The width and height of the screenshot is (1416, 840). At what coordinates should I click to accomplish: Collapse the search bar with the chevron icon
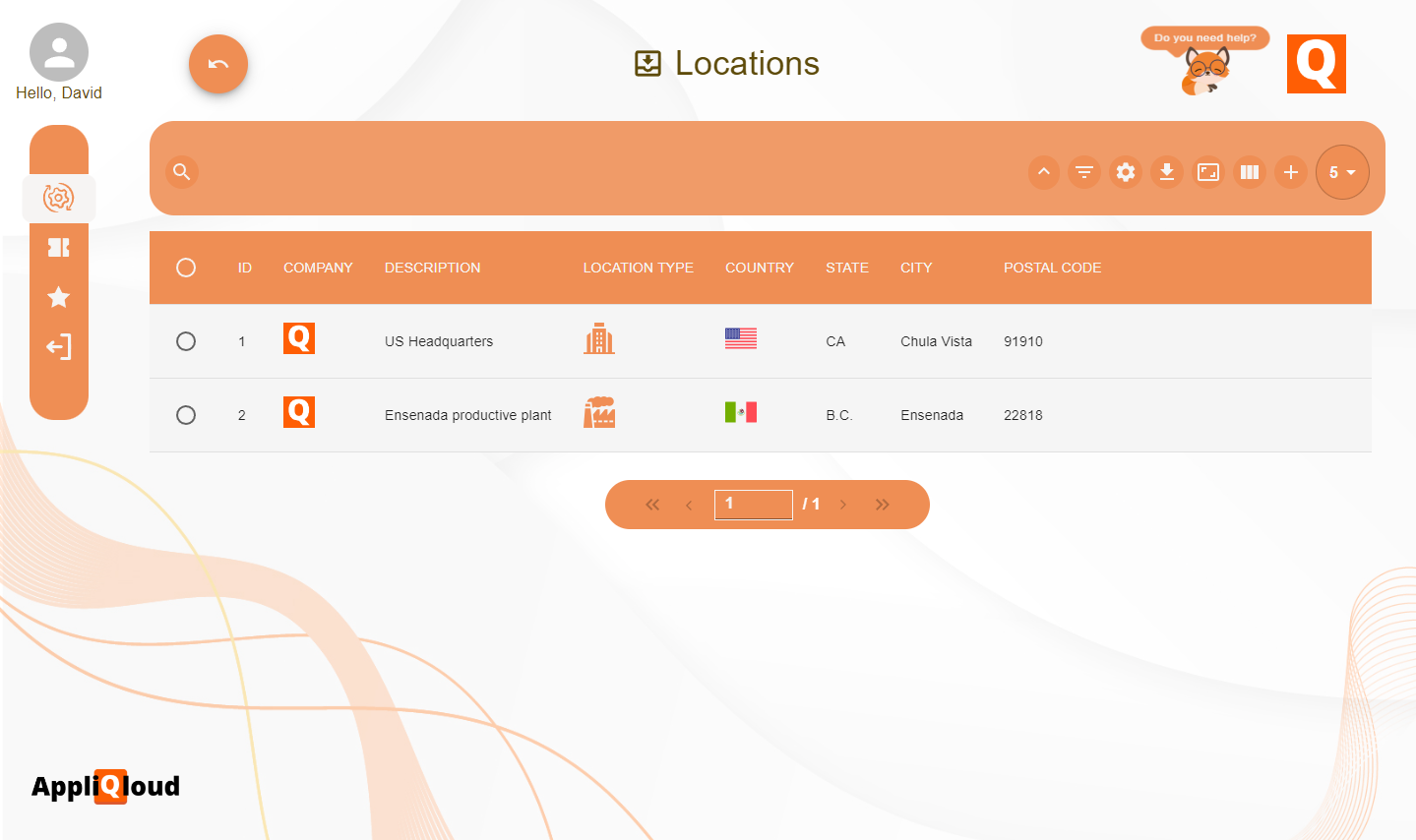[x=1043, y=172]
